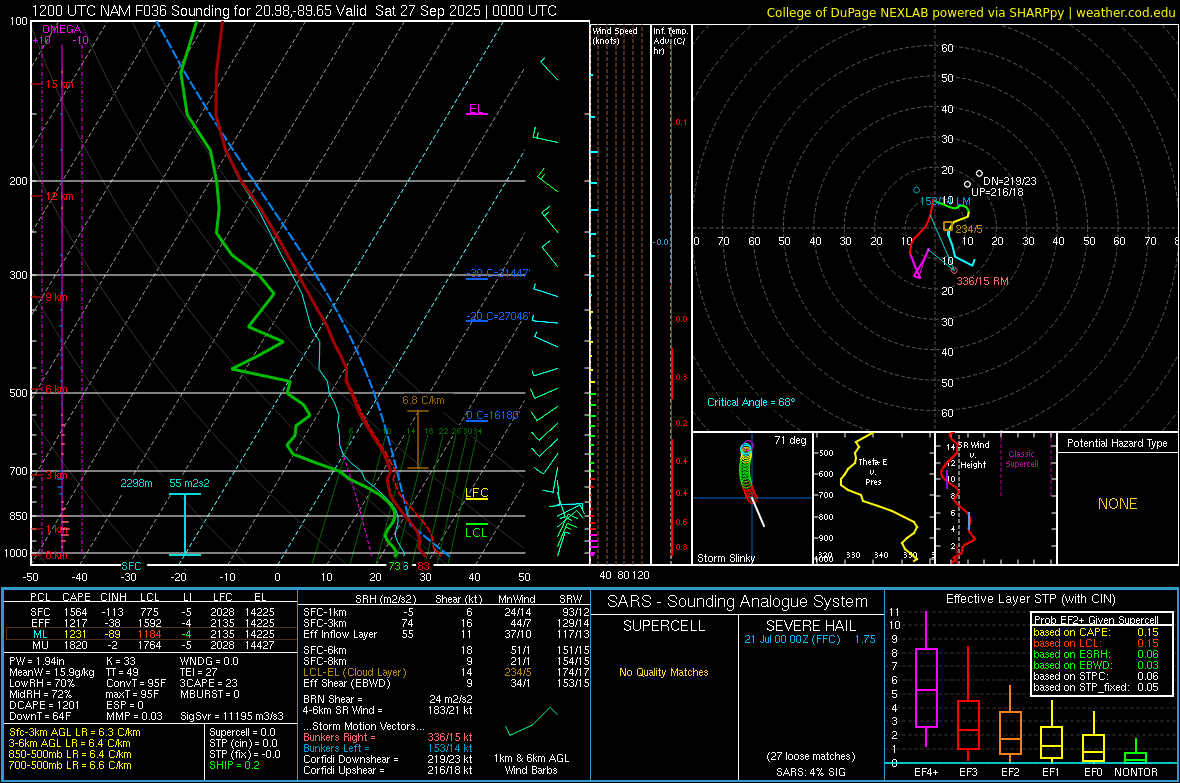Click the orange 'LCL-EL (Cloud Layer)' row
Viewport: 1180px width, 783px height.
click(446, 672)
